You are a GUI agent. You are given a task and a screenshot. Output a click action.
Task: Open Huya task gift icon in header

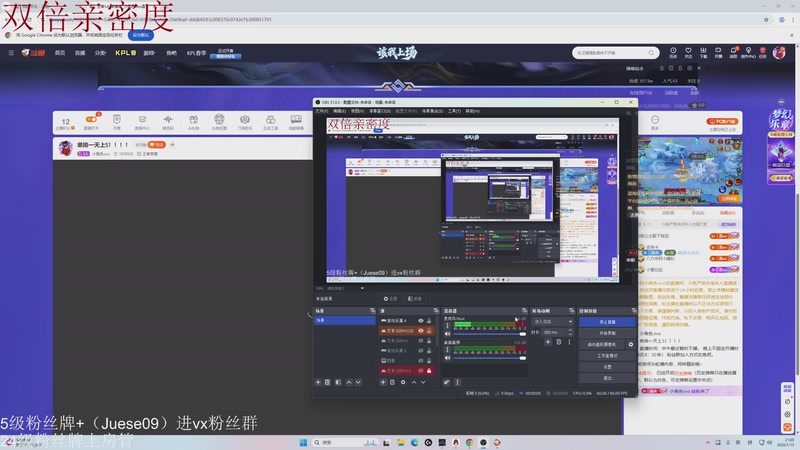point(763,52)
